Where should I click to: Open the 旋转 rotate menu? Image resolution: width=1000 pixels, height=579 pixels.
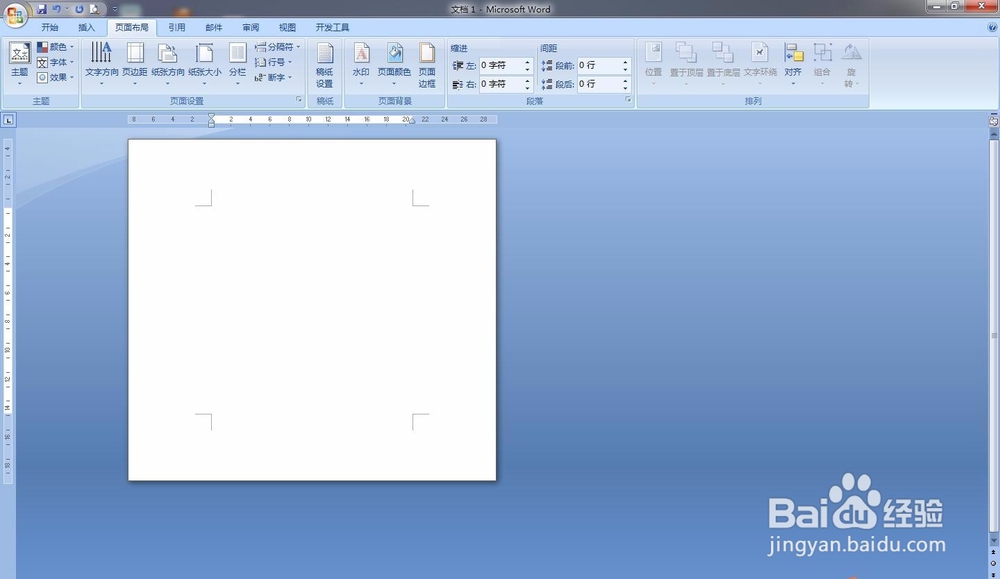(x=851, y=65)
